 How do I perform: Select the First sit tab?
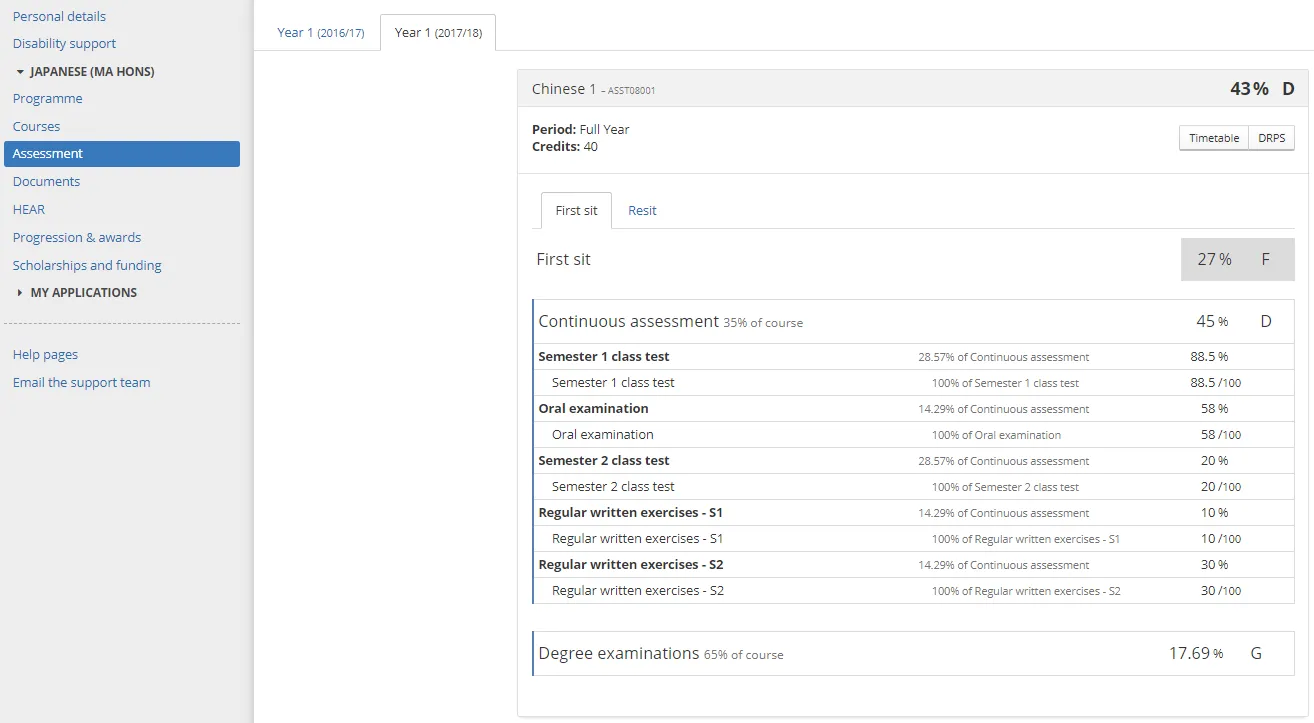tap(575, 210)
